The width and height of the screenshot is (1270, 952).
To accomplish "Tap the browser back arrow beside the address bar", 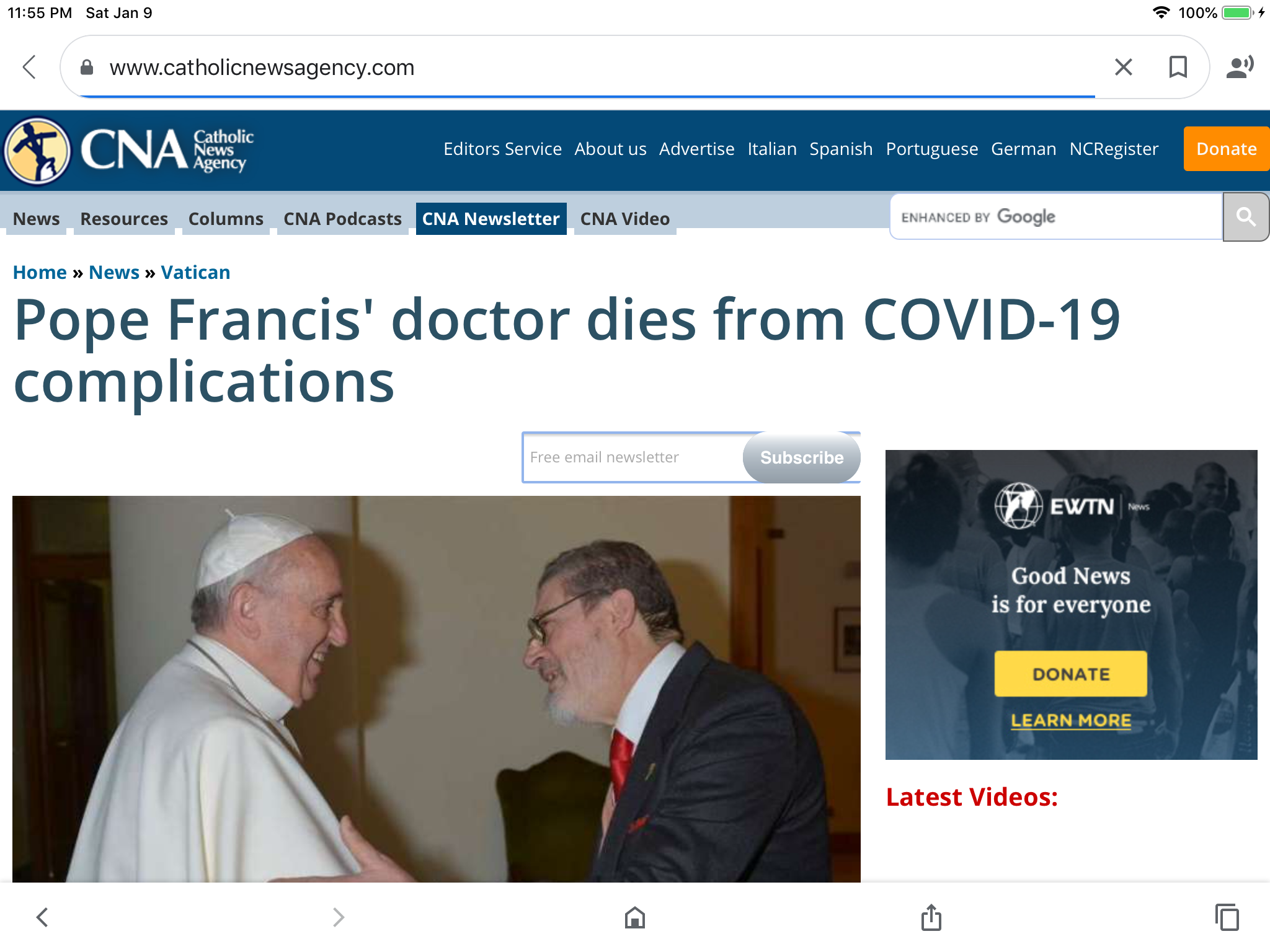I will coord(30,67).
